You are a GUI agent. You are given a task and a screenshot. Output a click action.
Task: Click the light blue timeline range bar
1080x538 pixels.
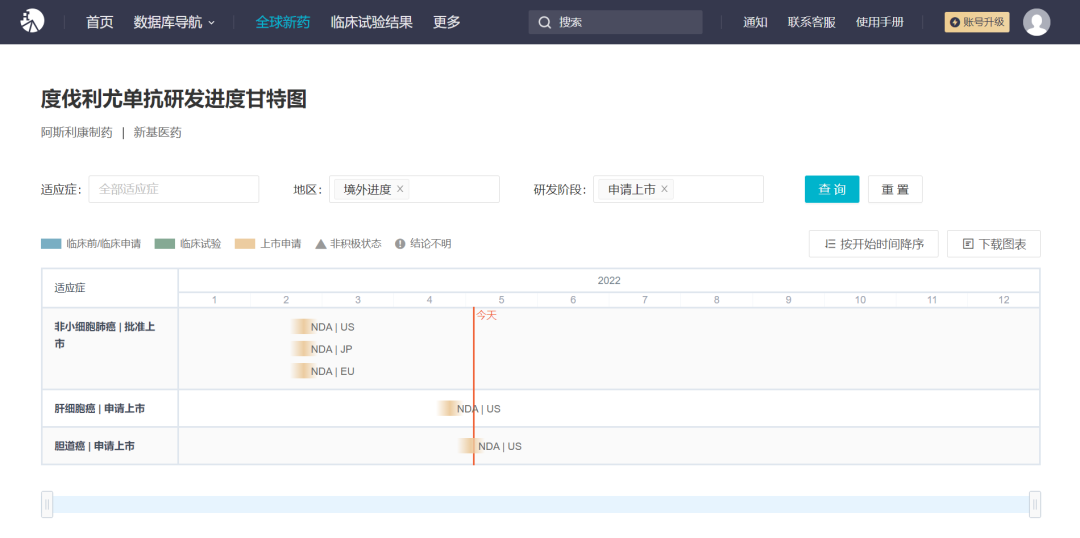541,504
